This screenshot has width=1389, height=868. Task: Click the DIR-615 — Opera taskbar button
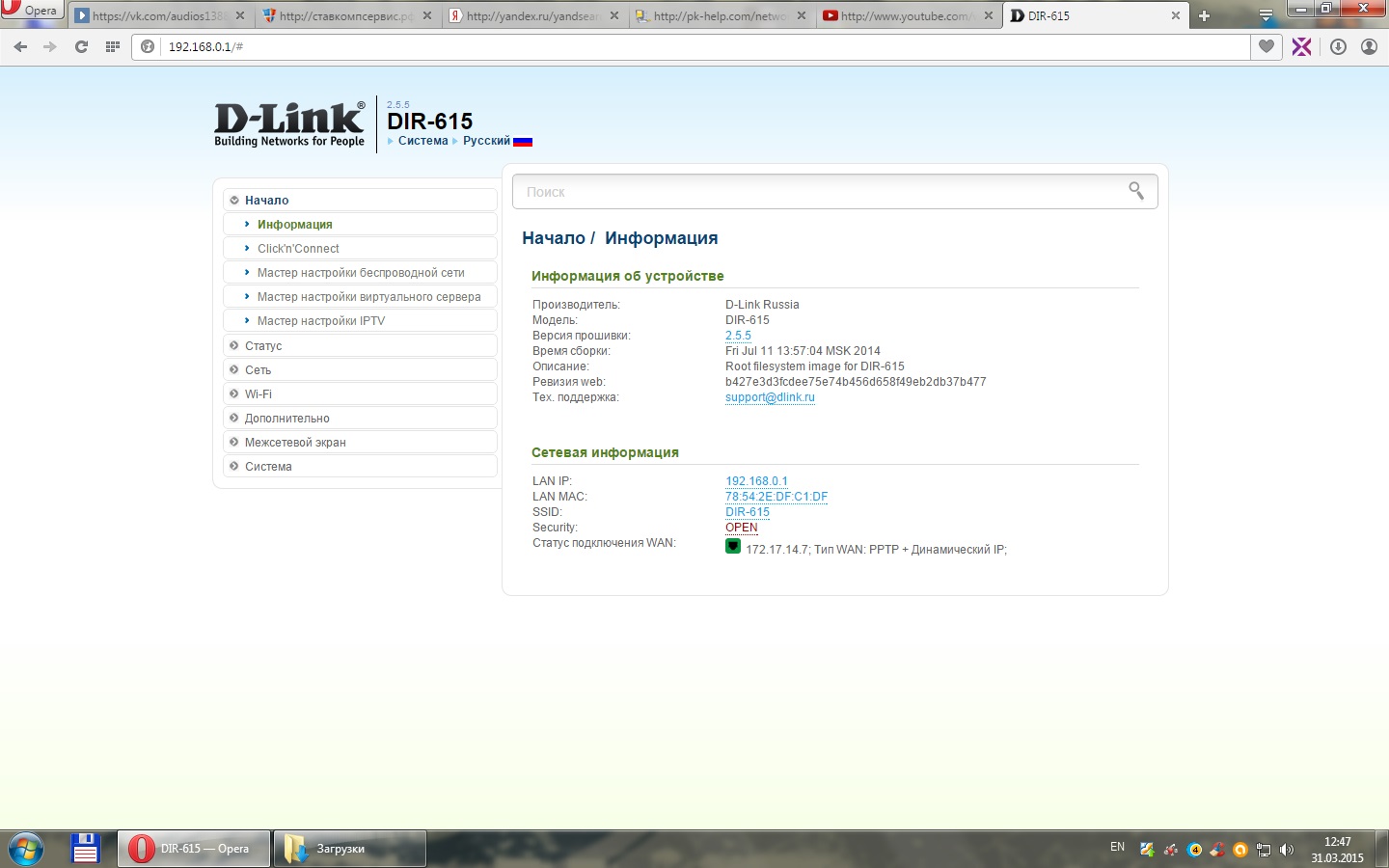[x=194, y=849]
